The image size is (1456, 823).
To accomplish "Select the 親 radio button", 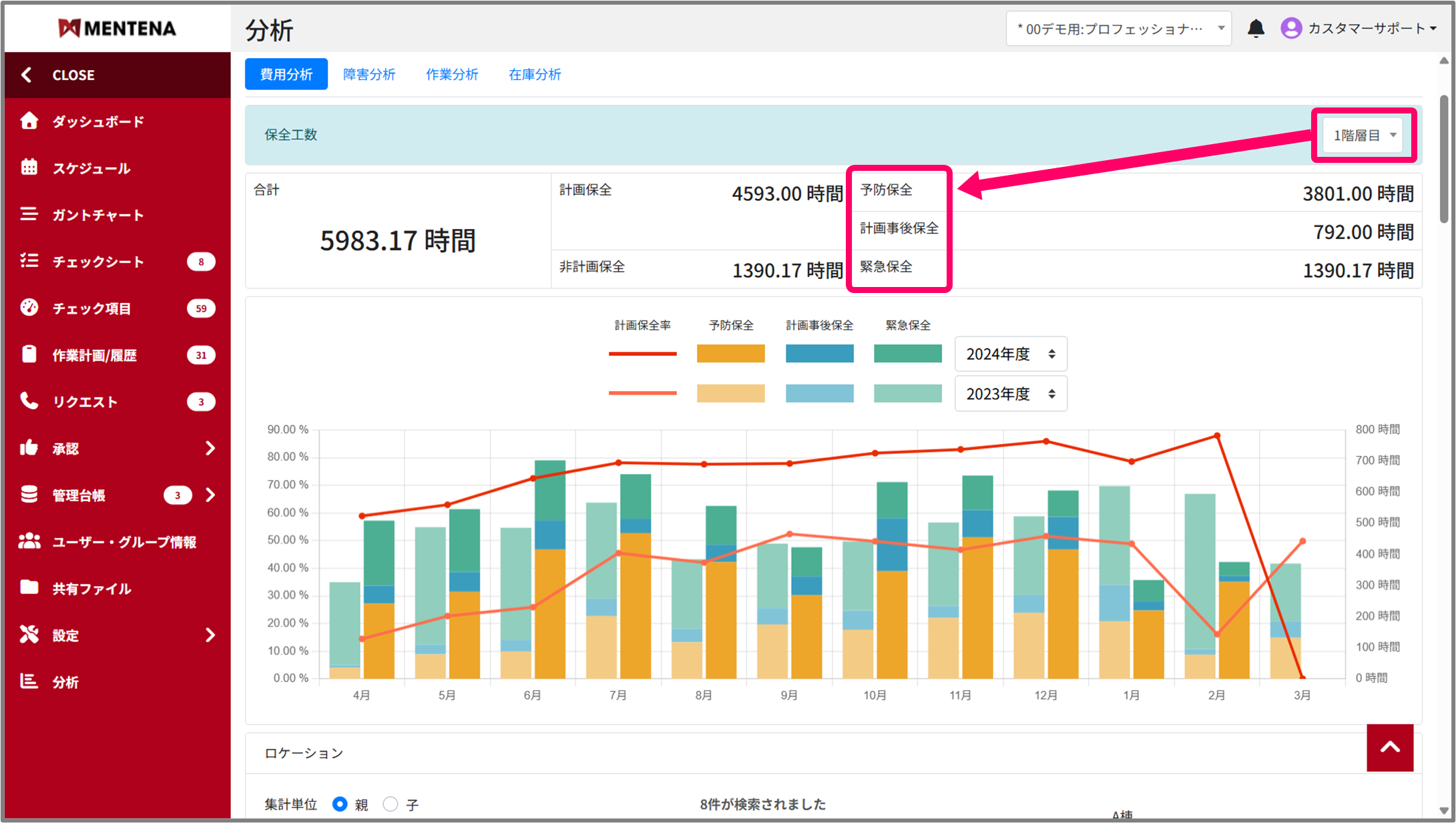I will click(x=340, y=804).
